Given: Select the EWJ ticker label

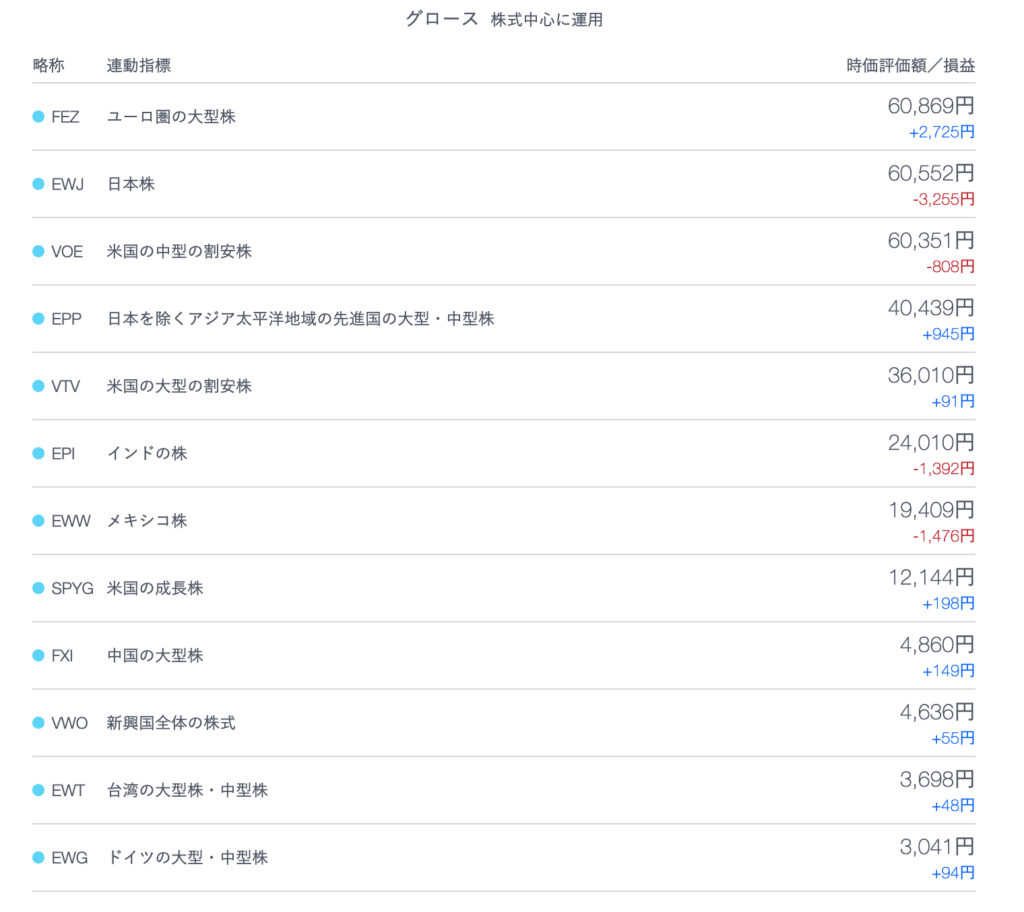Looking at the screenshot, I should pyautogui.click(x=68, y=184).
